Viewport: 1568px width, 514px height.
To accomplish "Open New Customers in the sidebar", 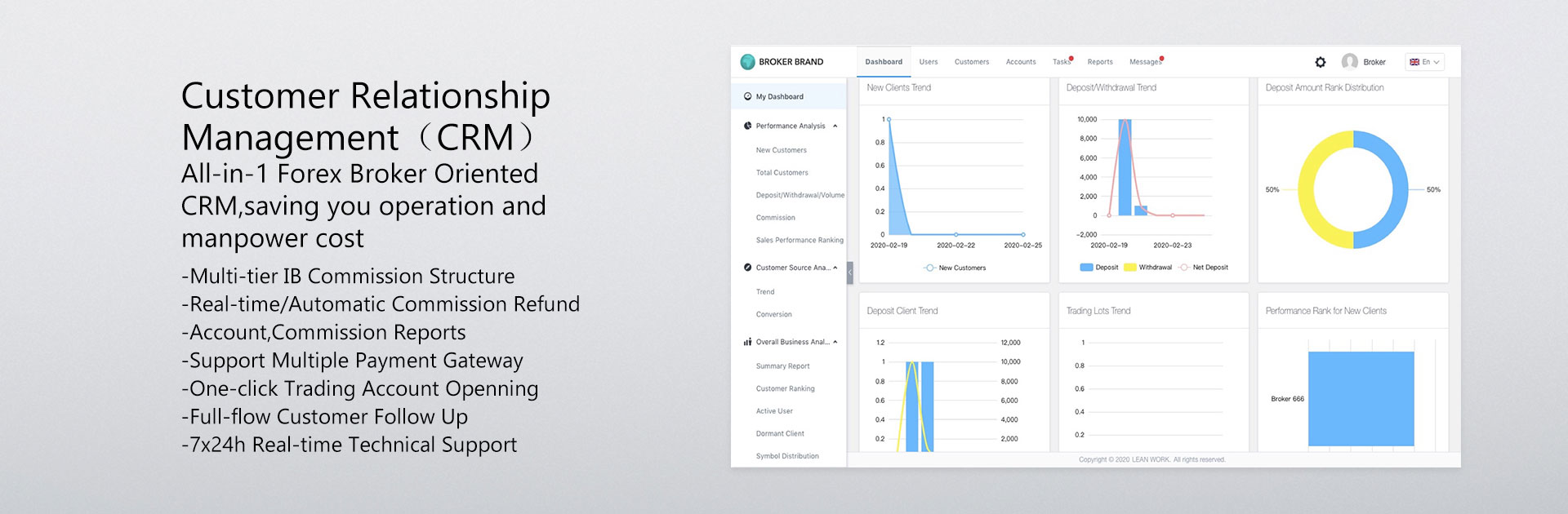I will pyautogui.click(x=782, y=150).
